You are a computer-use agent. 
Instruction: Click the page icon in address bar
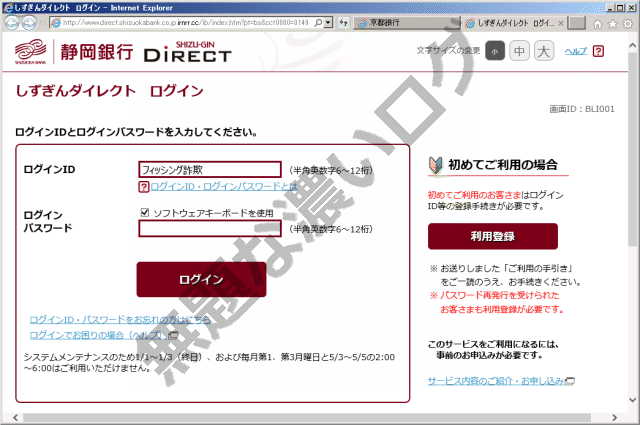point(56,23)
